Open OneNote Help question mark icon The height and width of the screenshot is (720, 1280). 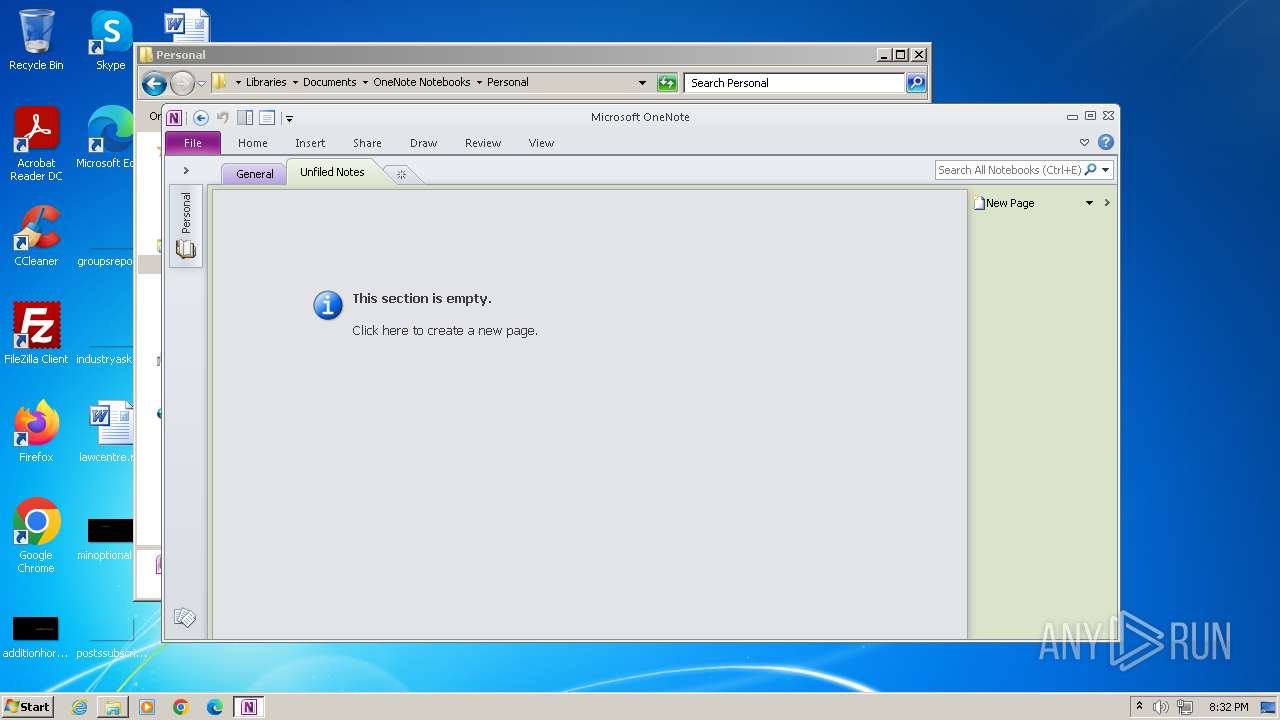1106,142
